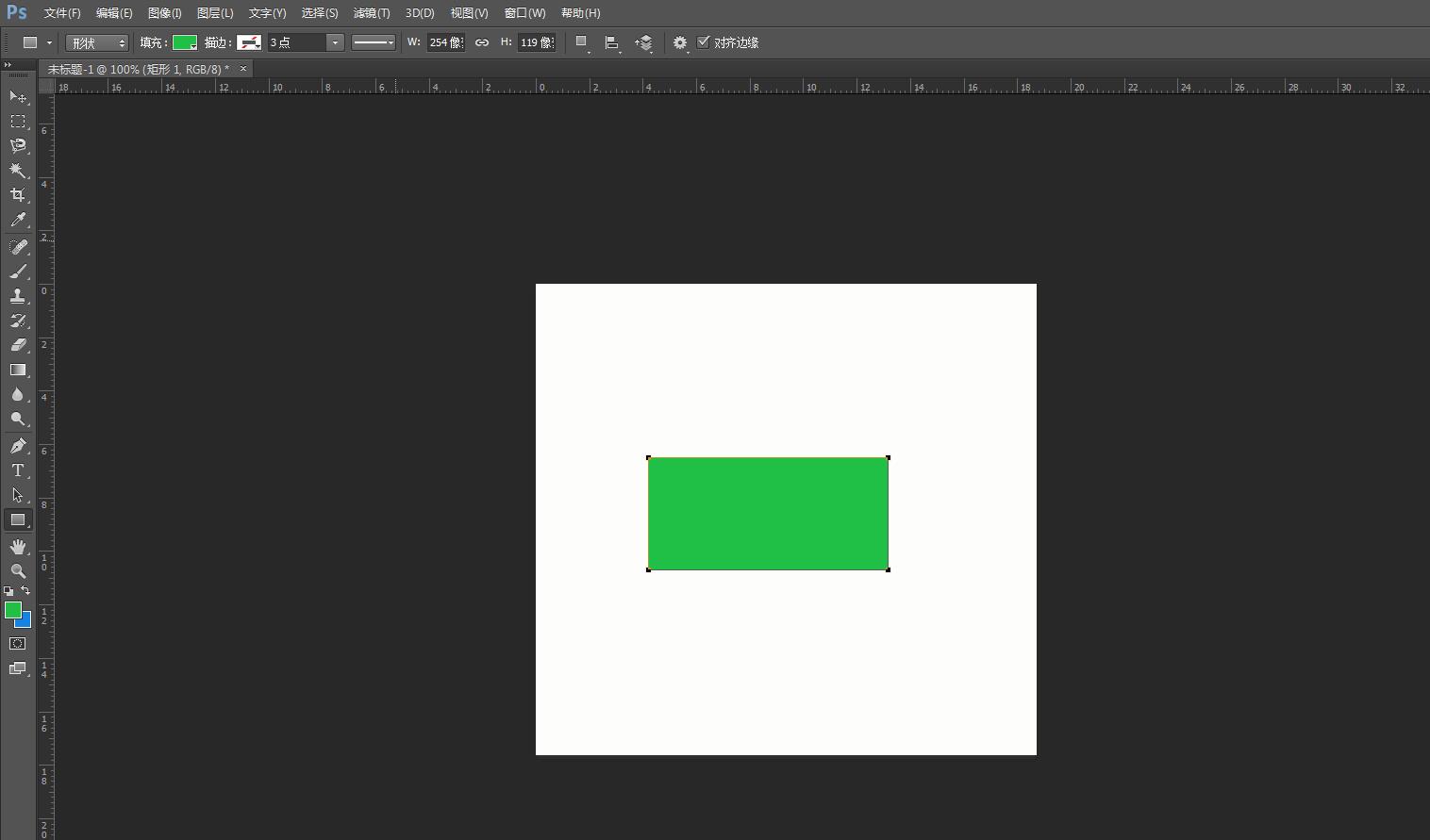
Task: Select the Clone Stamp tool
Action: [17, 296]
